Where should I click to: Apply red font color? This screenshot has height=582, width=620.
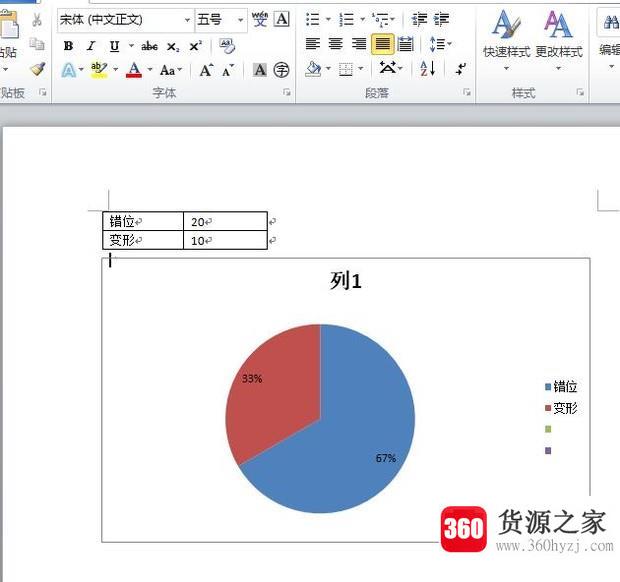point(134,70)
